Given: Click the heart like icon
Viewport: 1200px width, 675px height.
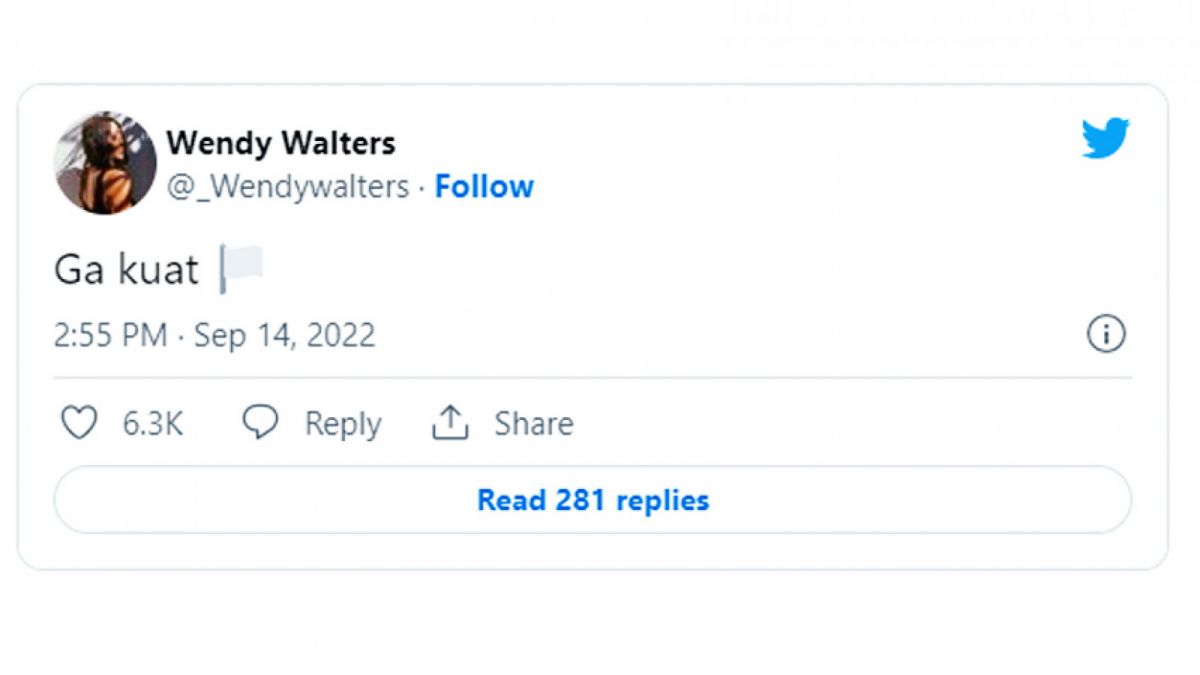Looking at the screenshot, I should [79, 423].
